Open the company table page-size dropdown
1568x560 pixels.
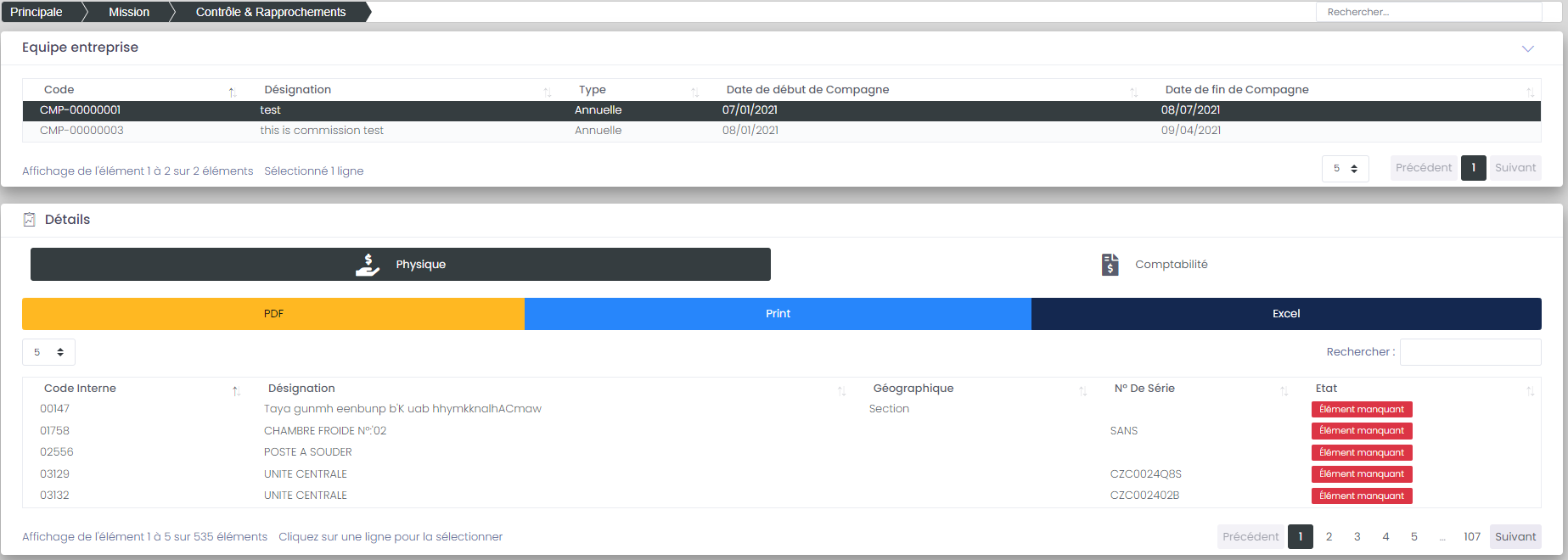(x=1345, y=169)
